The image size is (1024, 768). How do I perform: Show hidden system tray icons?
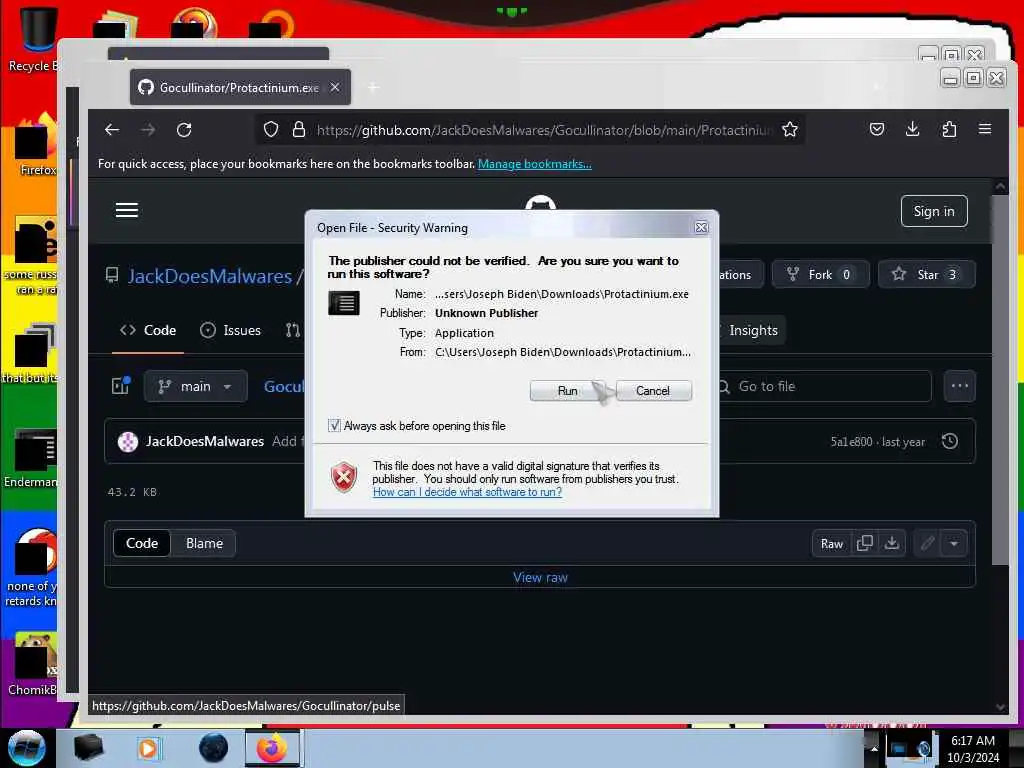pyautogui.click(x=873, y=749)
